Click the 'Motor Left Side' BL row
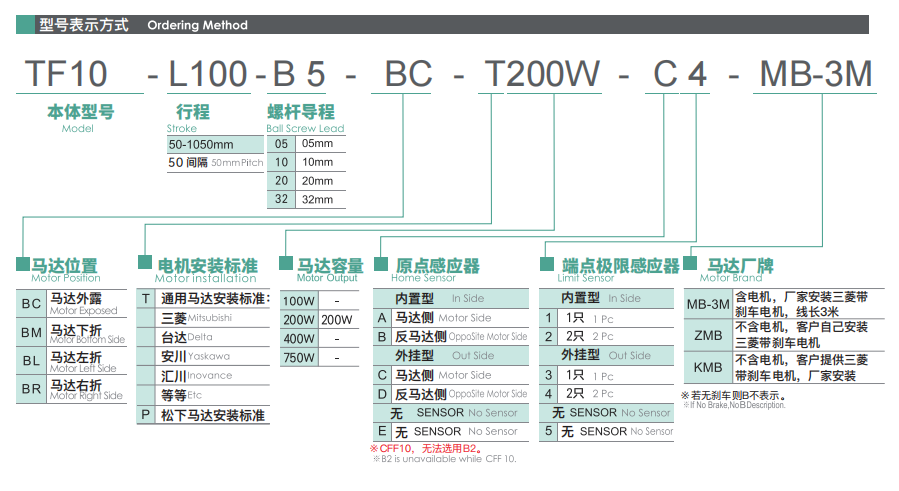899x491 pixels. (72, 361)
